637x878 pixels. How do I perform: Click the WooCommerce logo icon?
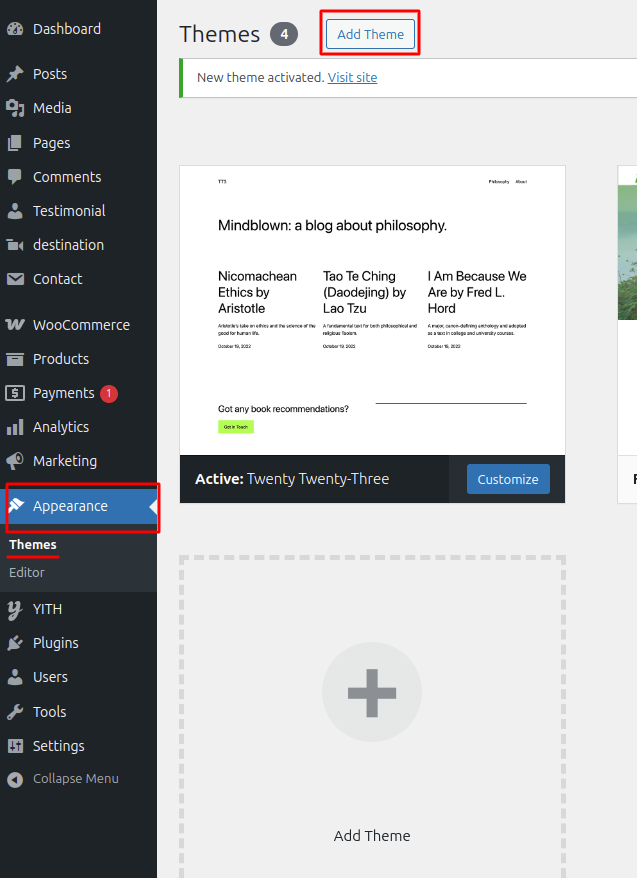(15, 325)
